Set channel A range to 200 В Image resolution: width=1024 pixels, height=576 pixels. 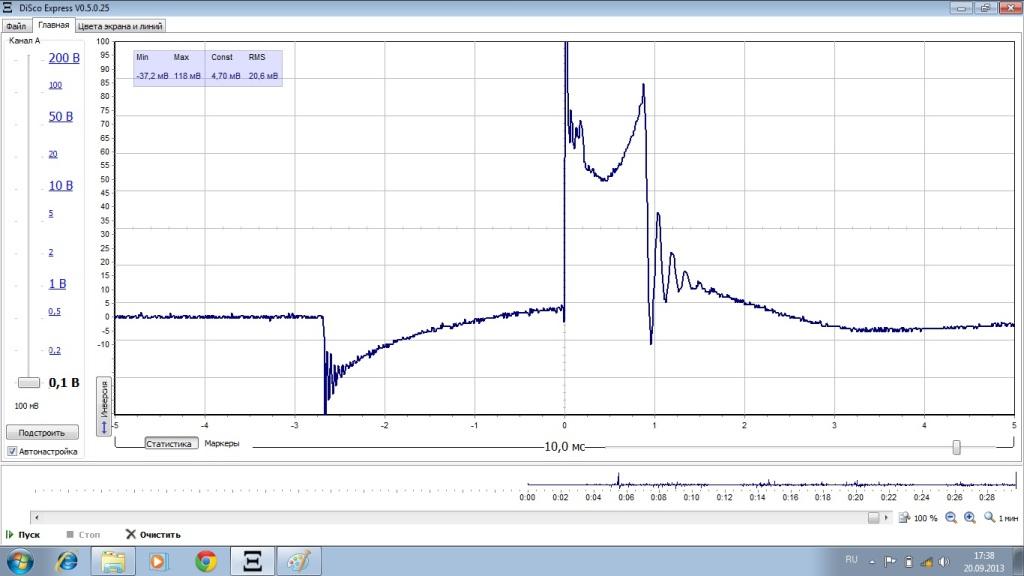[64, 57]
